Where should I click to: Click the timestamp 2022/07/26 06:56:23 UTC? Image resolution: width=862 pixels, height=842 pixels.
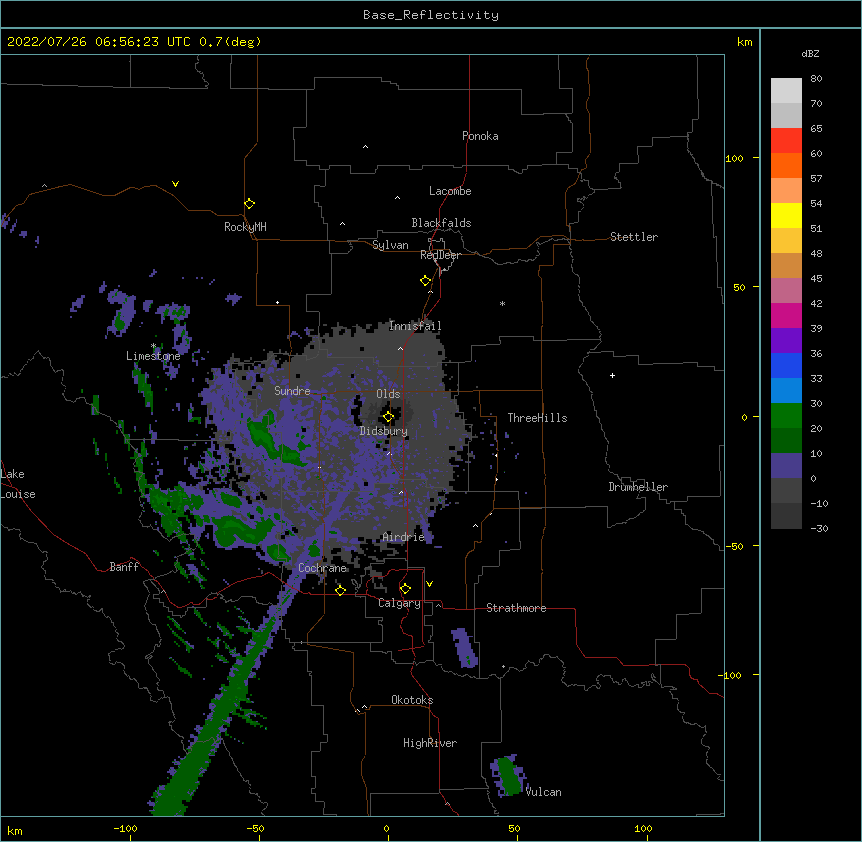tap(99, 42)
